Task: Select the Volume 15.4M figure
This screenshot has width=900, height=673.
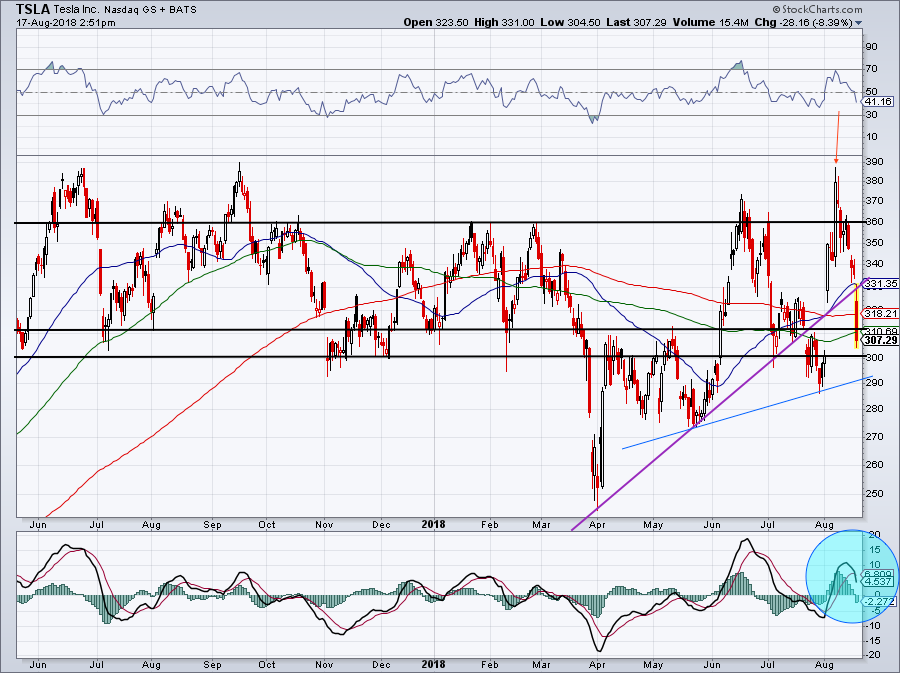Action: click(x=711, y=22)
